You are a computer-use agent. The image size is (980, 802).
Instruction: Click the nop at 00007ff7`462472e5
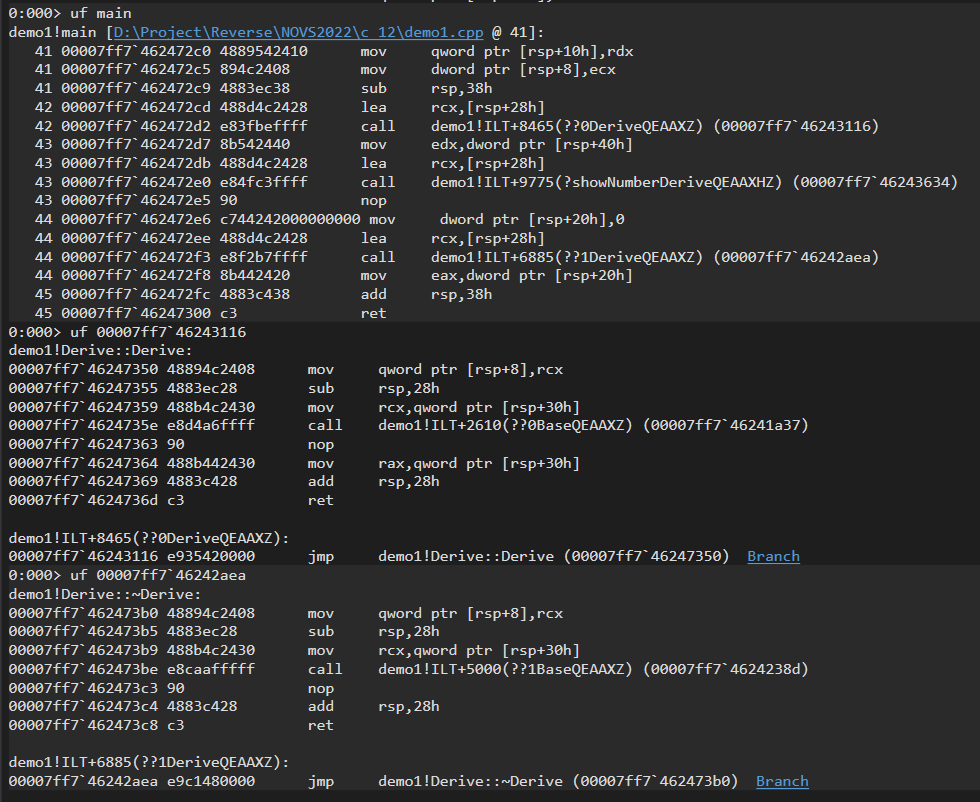374,201
